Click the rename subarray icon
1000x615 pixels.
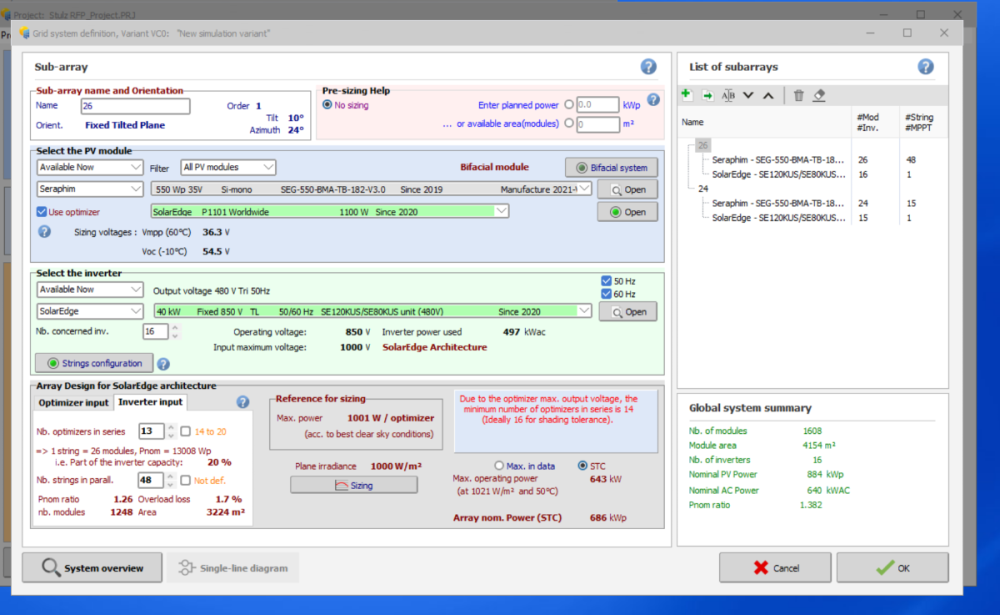(x=728, y=95)
